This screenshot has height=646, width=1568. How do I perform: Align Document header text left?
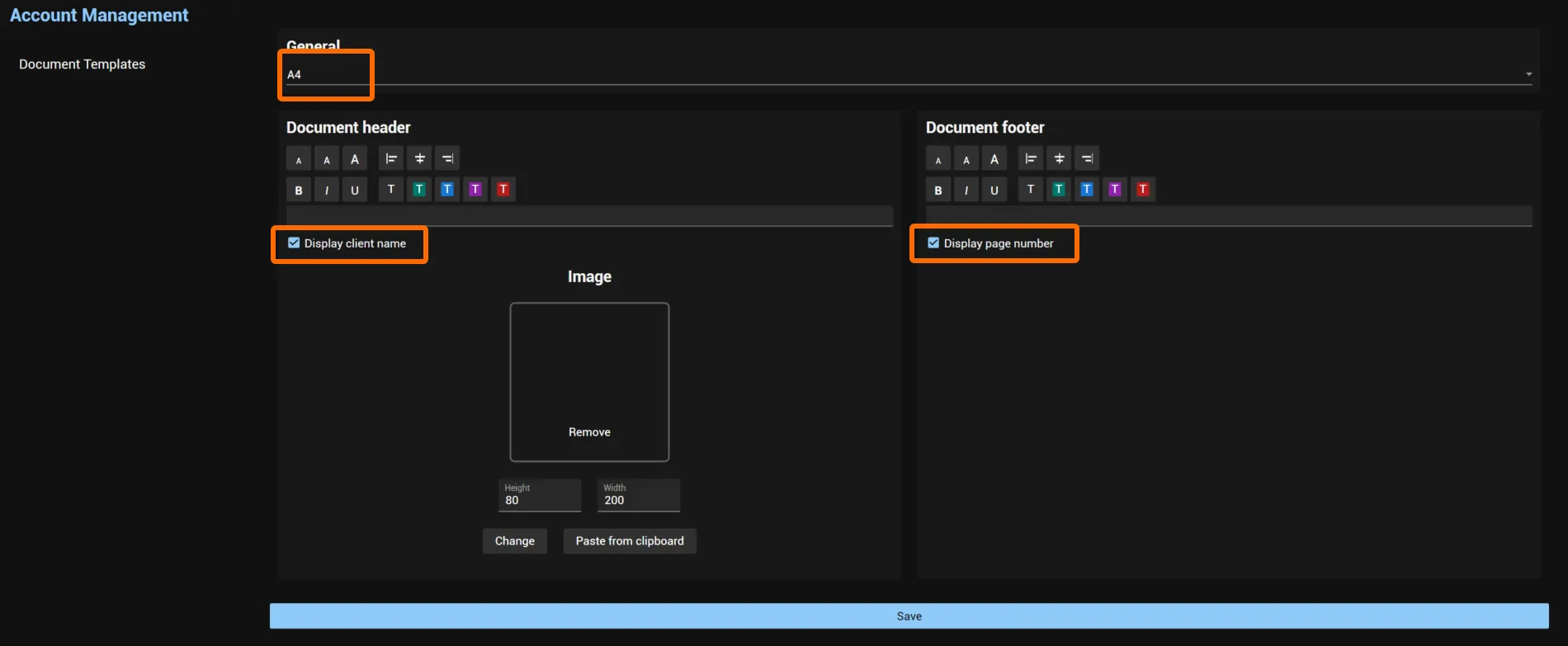pos(391,158)
